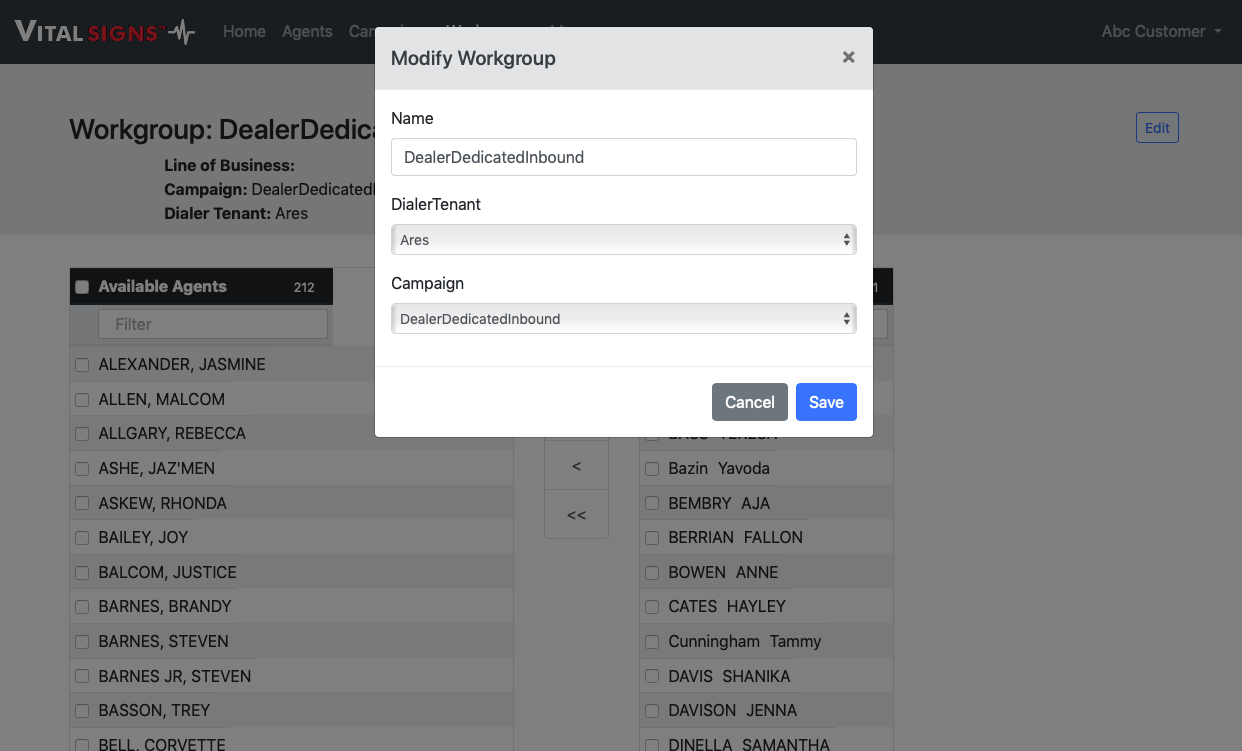The image size is (1242, 751).
Task: Click the double left arrow move-all button
Action: click(x=576, y=515)
